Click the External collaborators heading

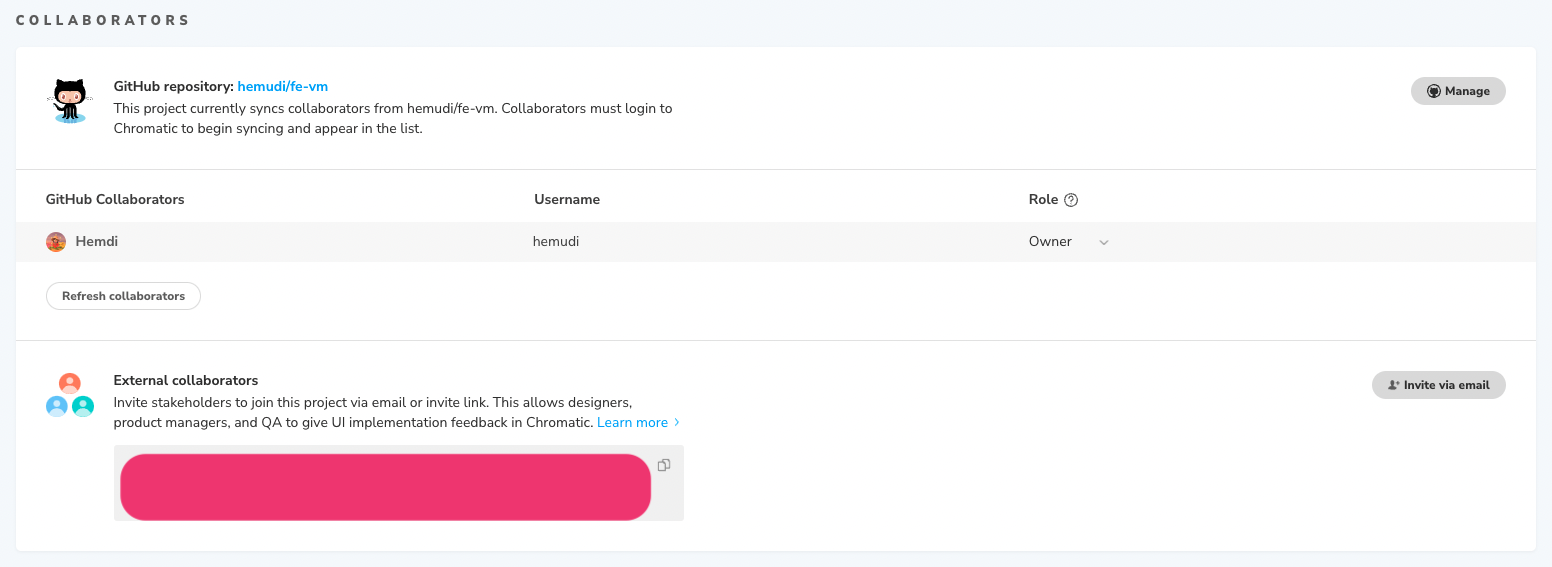point(186,380)
